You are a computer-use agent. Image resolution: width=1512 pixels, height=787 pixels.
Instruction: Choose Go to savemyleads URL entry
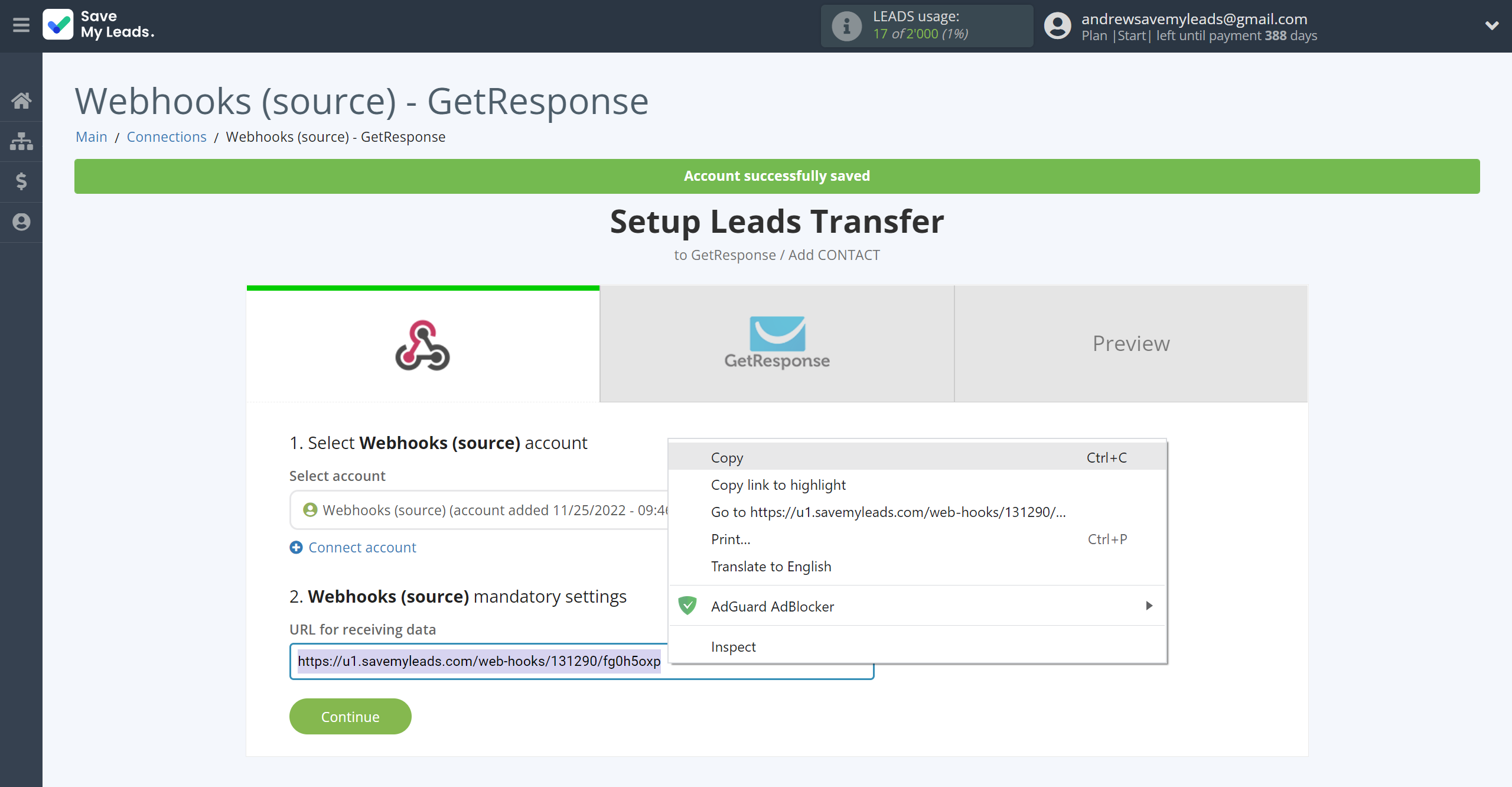917,512
